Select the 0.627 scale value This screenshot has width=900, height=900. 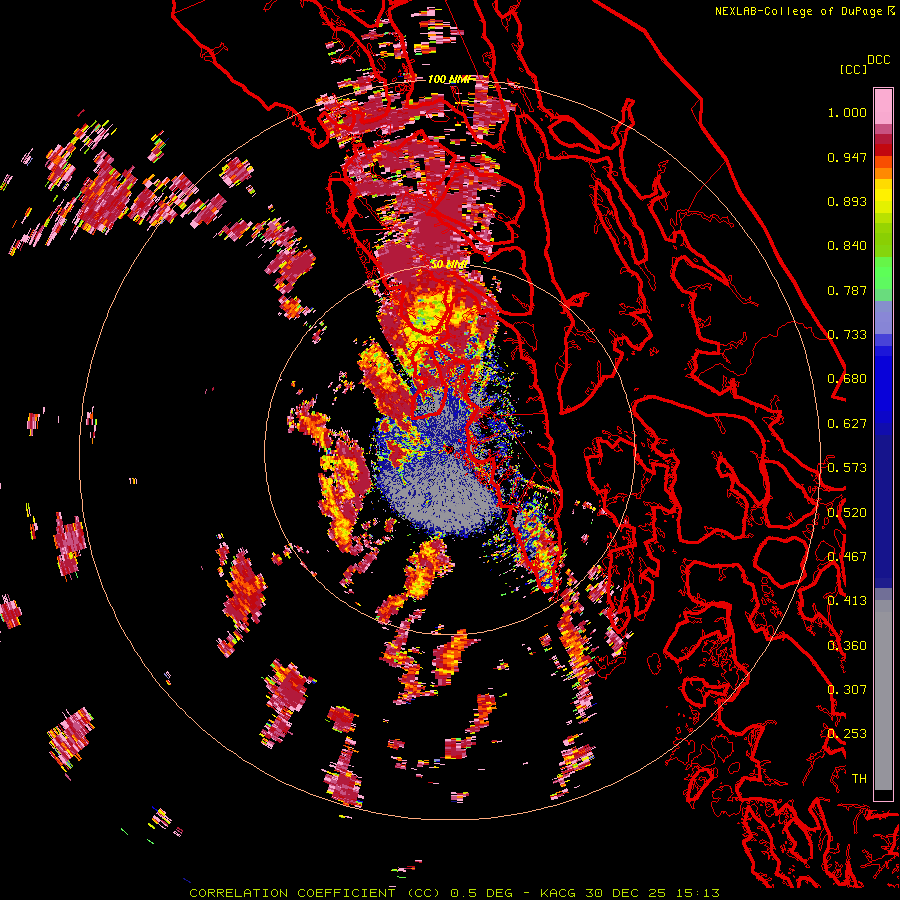tap(847, 424)
